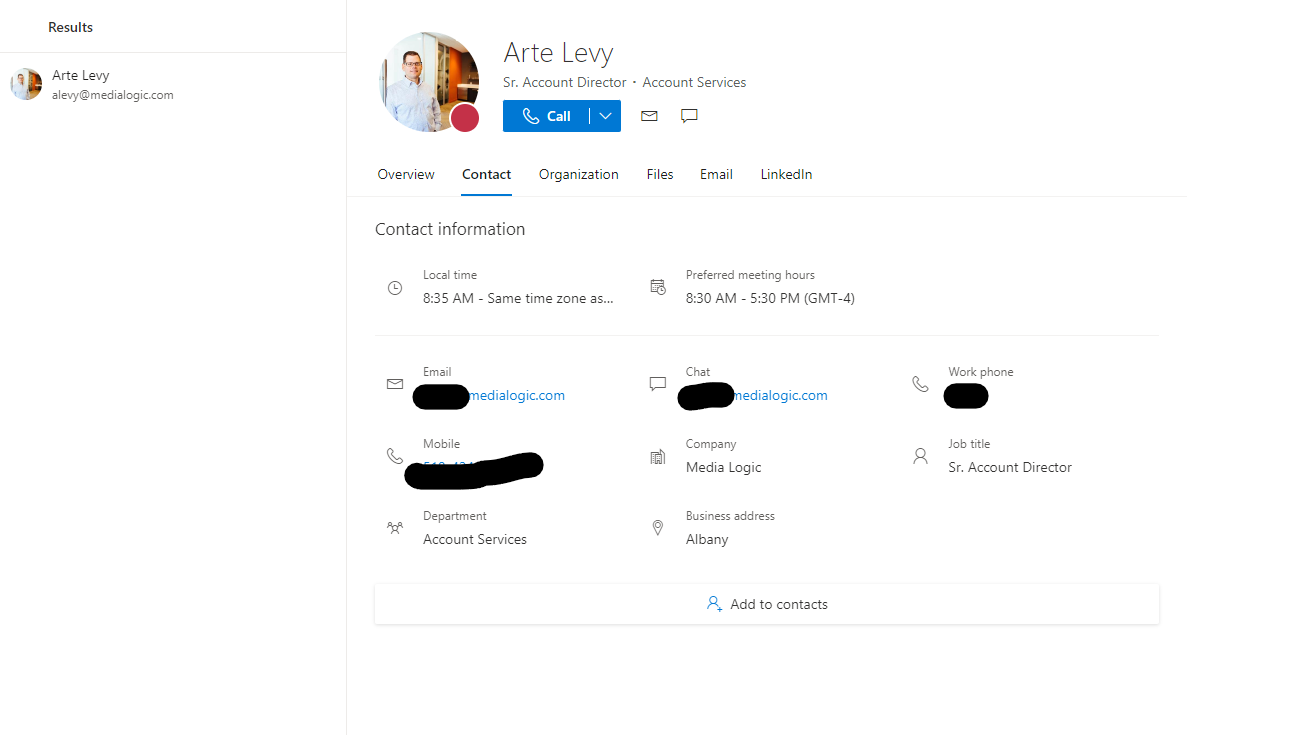This screenshot has height=735, width=1309.
Task: Click the email envelope icon next to Call
Action: [x=649, y=116]
